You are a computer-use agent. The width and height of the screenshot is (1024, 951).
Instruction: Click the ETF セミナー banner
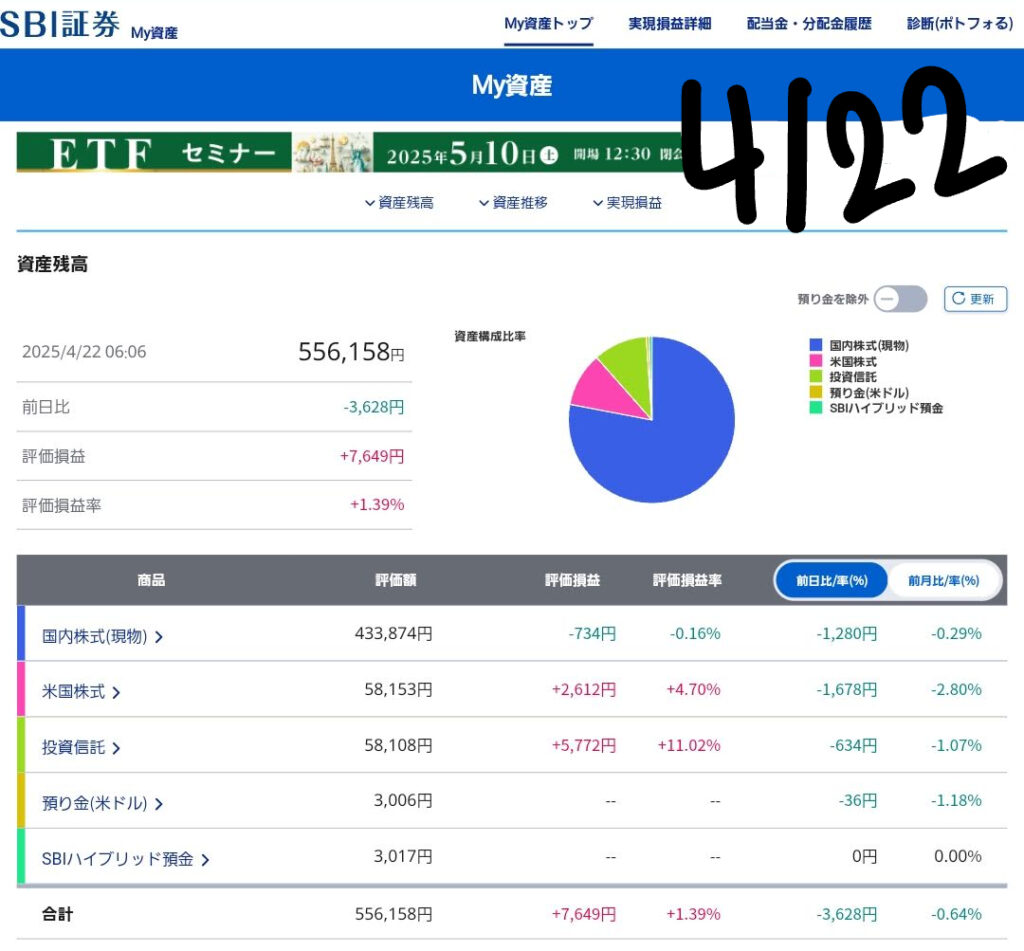(x=350, y=153)
